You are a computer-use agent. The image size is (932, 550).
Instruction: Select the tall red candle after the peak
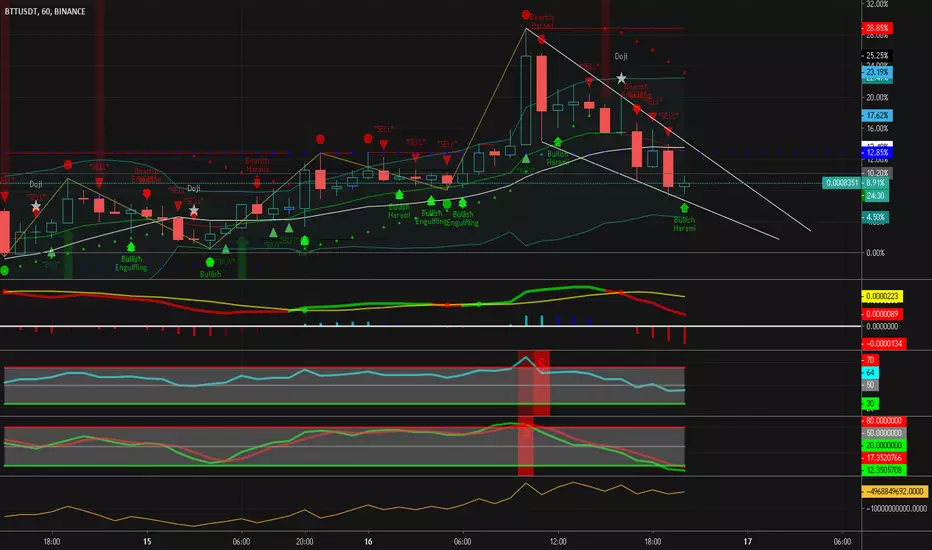541,83
